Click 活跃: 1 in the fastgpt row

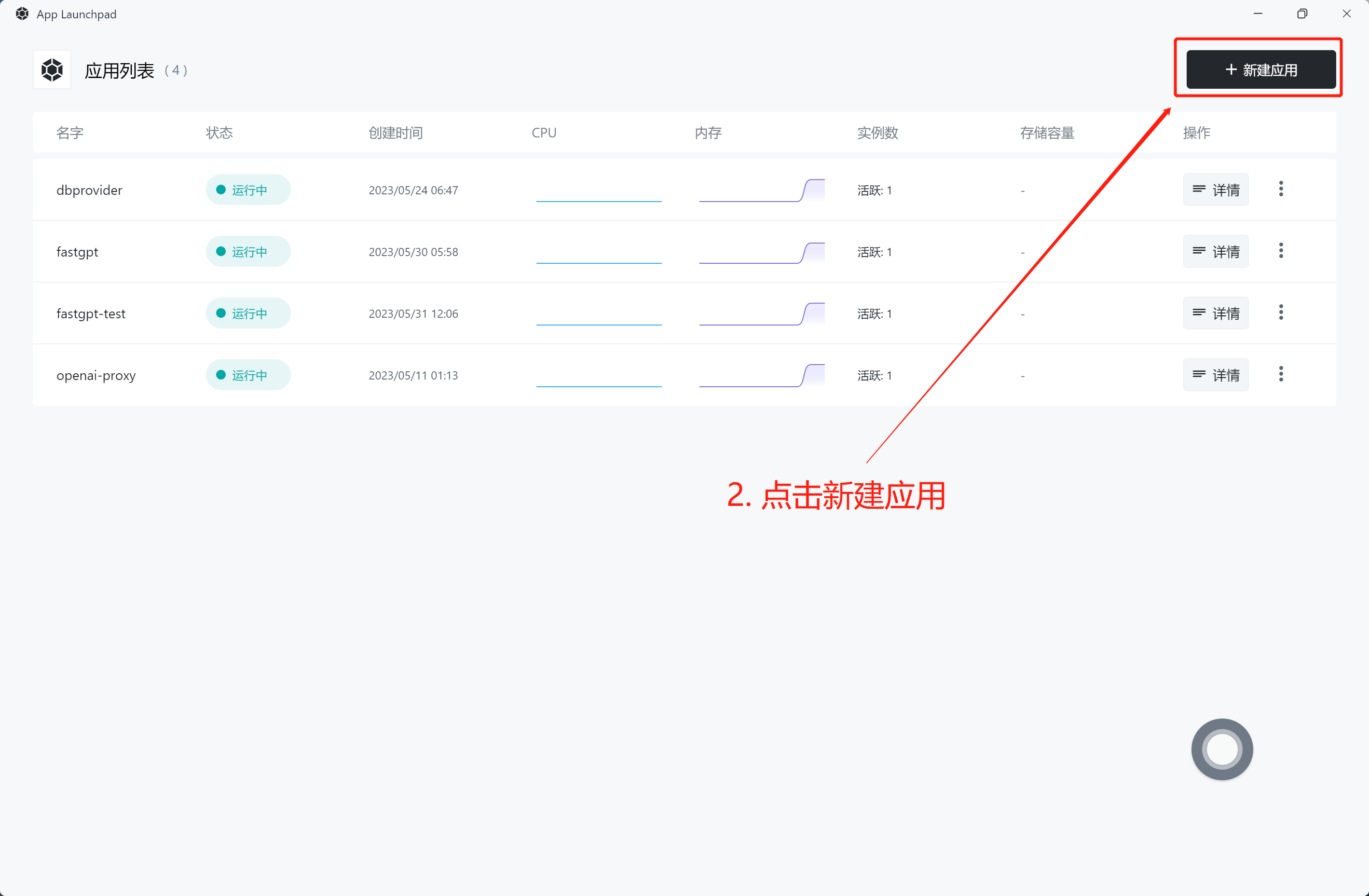tap(875, 252)
